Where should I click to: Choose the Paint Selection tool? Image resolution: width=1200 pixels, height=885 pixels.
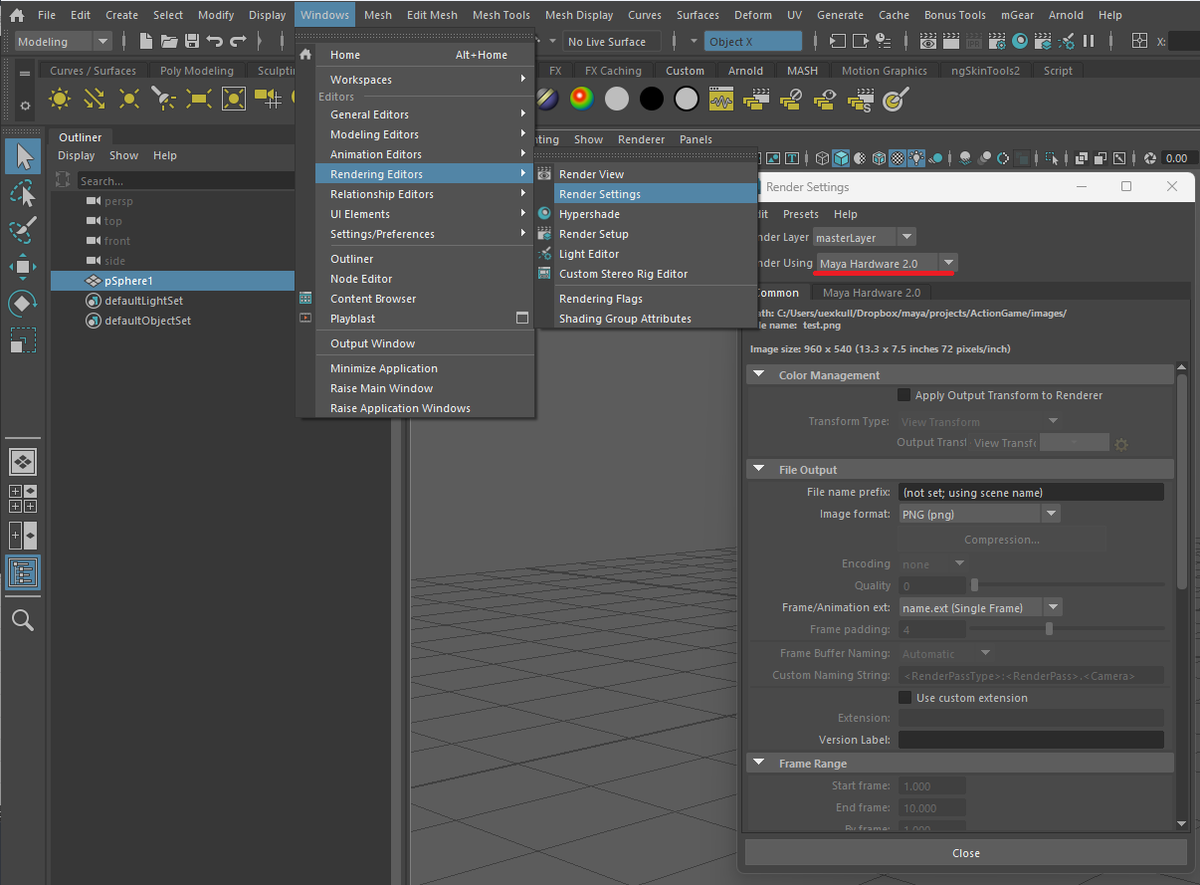point(24,229)
